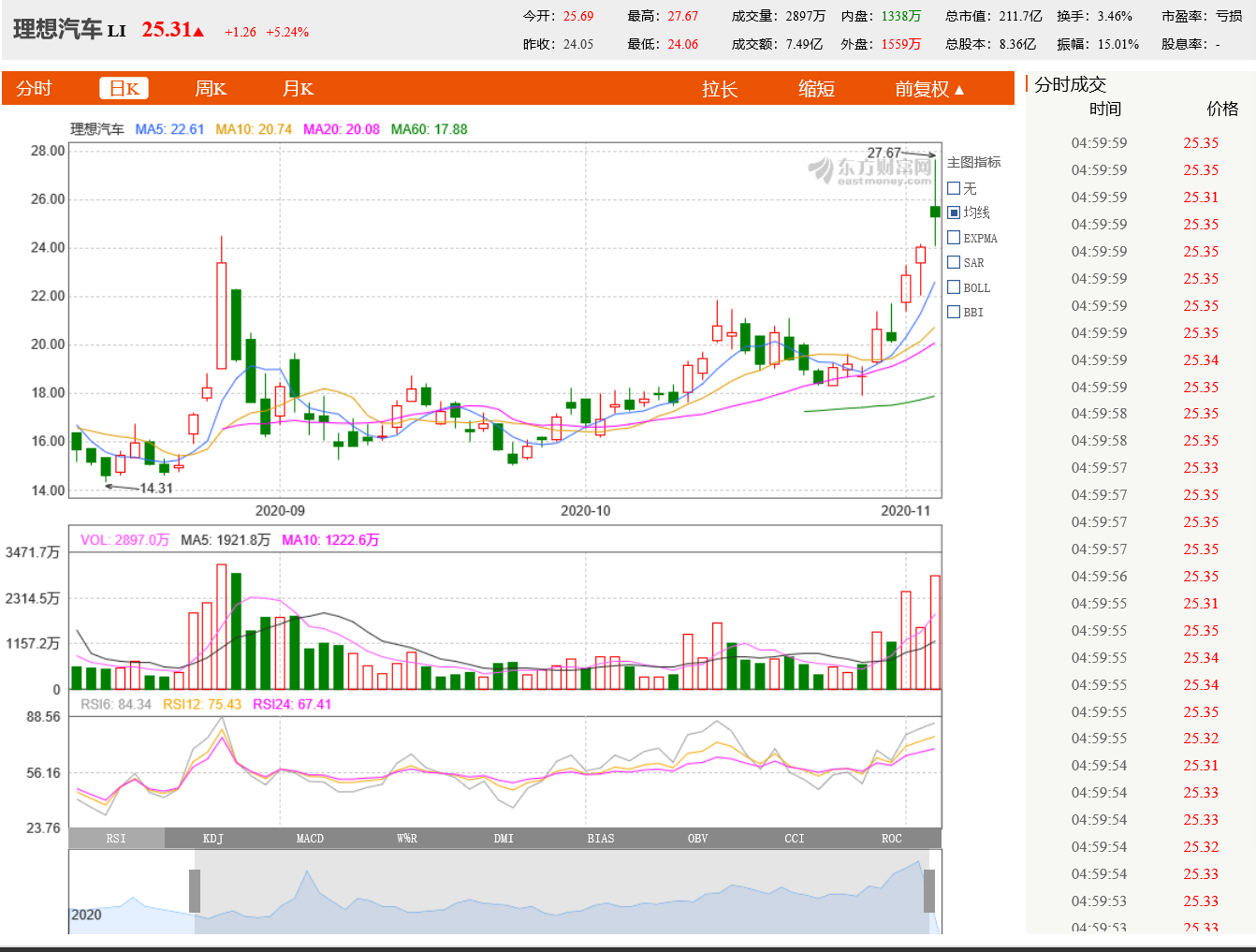Click the 25.31 current price

(x=167, y=30)
